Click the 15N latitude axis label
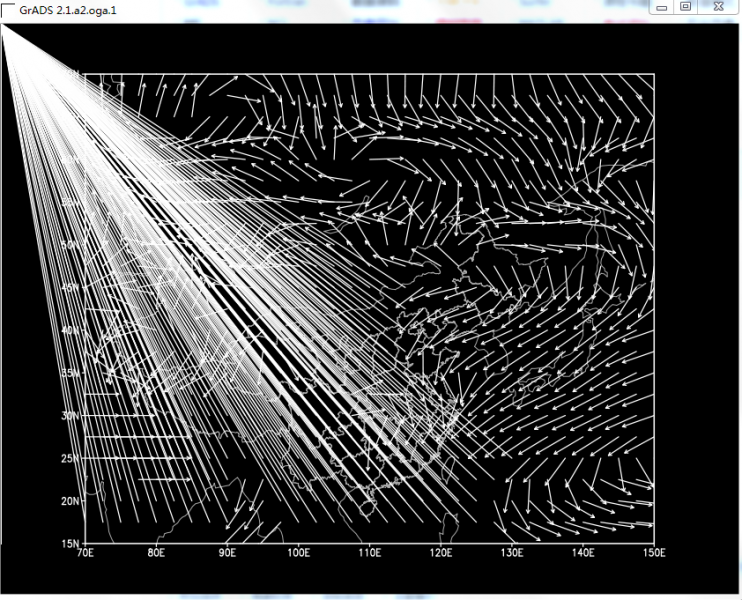Viewport: 742px width, 600px height. 71,543
